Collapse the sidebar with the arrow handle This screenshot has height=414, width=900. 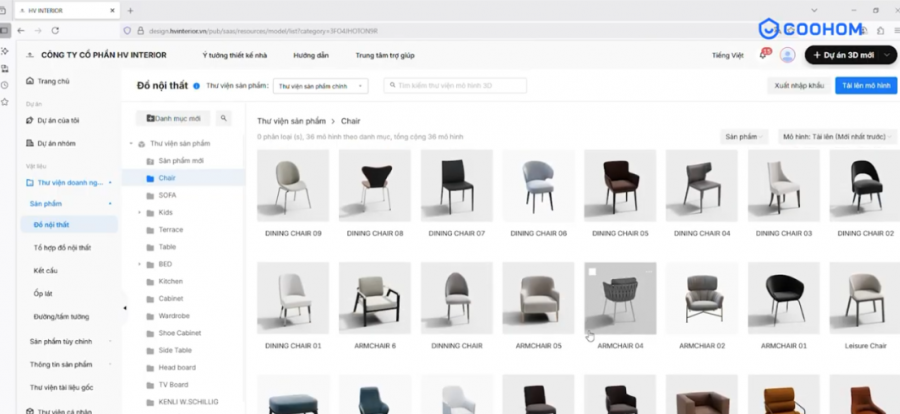pyautogui.click(x=125, y=308)
